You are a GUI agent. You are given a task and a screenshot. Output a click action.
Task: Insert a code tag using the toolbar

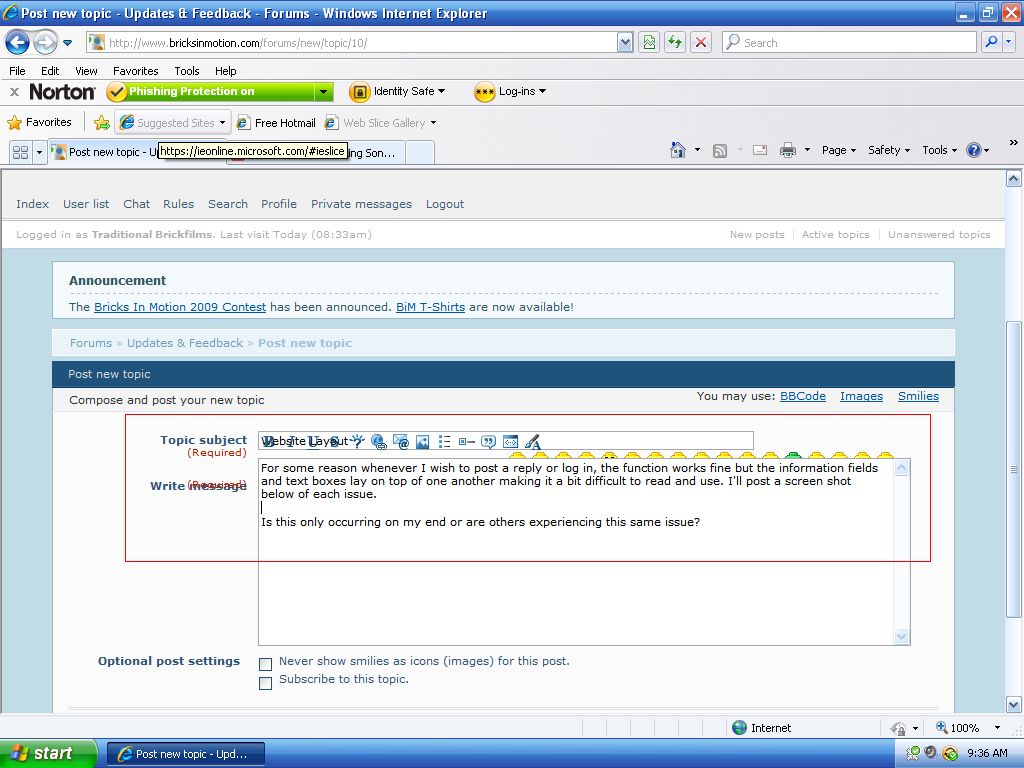[510, 441]
